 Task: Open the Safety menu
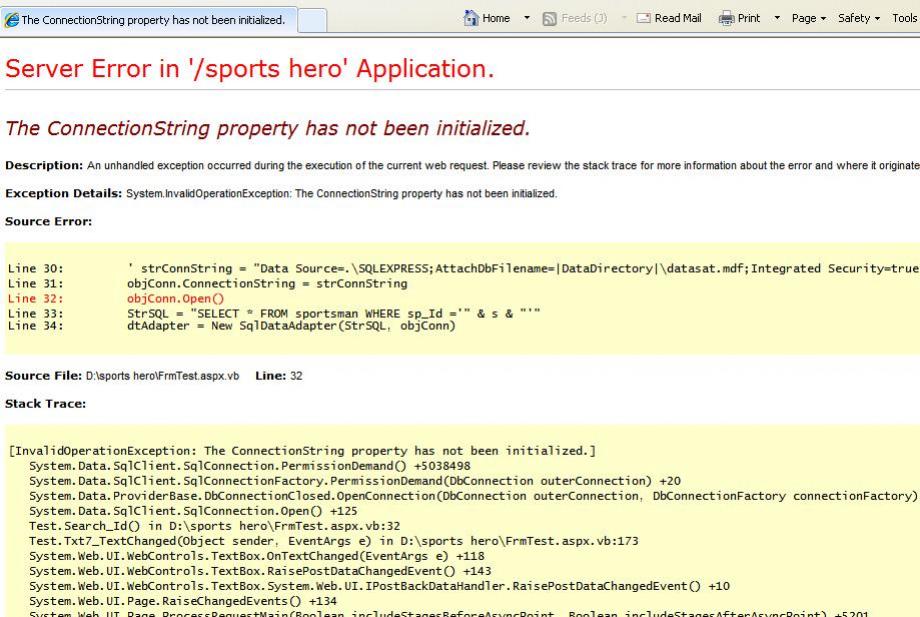tap(859, 18)
